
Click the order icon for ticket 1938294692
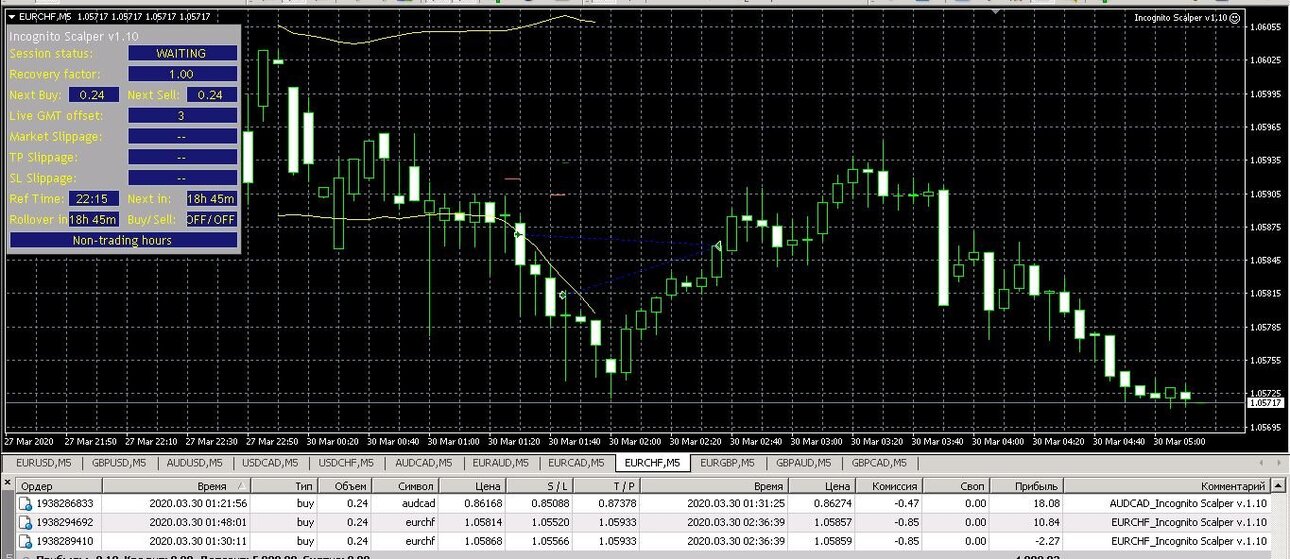26,522
